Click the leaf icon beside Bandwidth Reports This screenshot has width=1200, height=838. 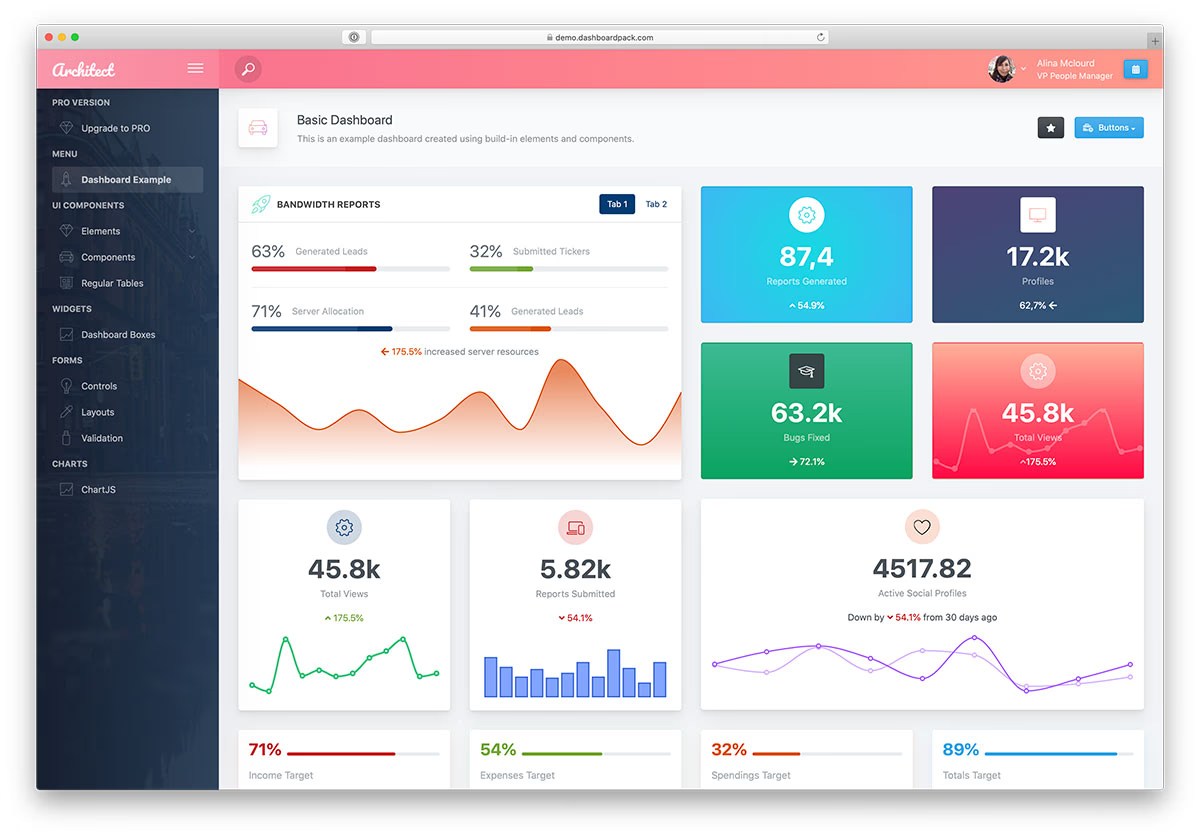pyautogui.click(x=260, y=203)
